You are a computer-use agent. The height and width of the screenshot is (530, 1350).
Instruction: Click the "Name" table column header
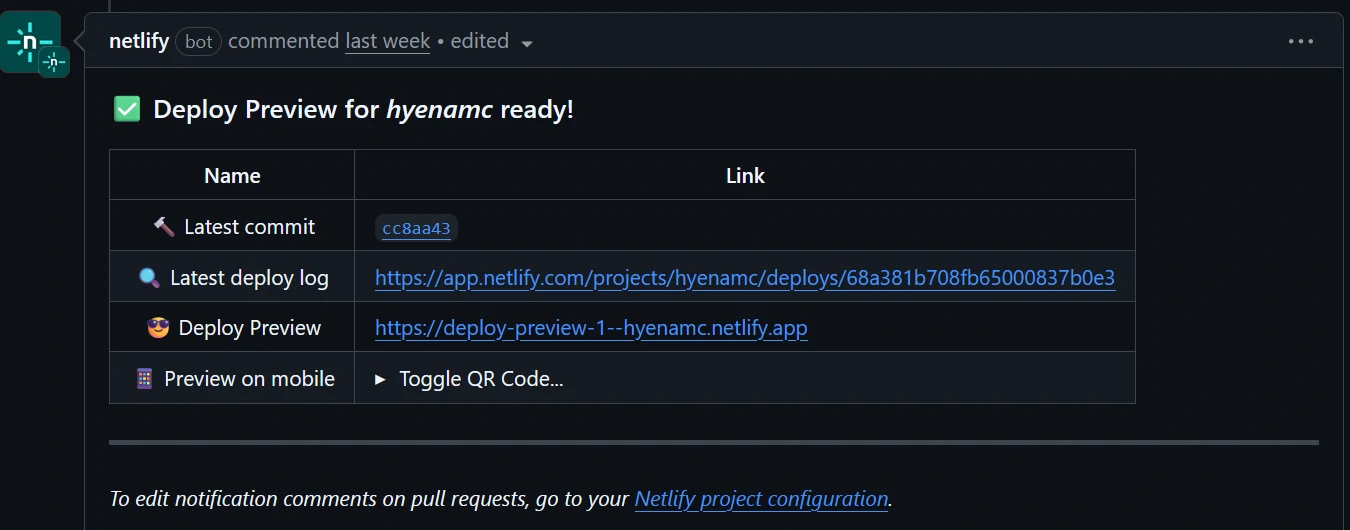coord(232,176)
